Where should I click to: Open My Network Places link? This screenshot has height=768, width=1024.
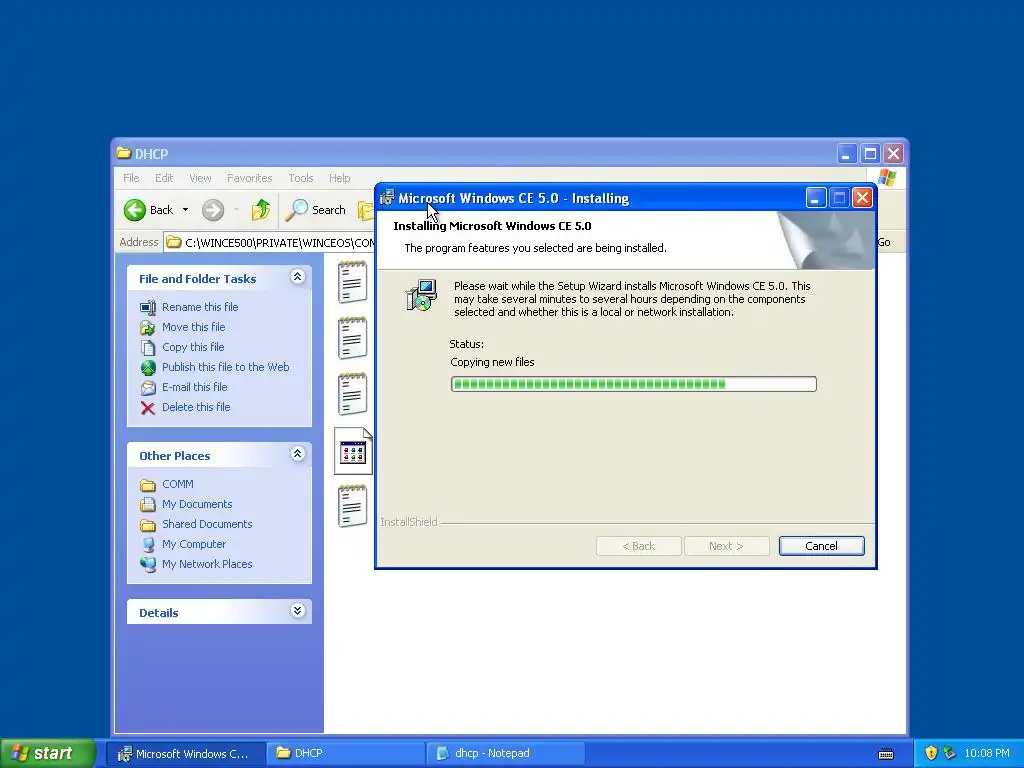(207, 564)
